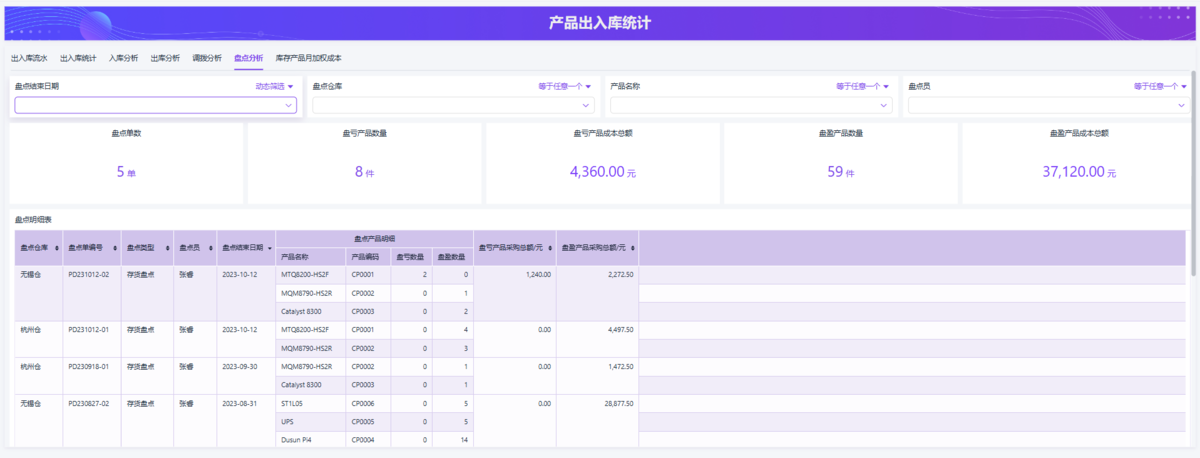Sort table by 盘点仓库 column icon
Viewport: 1200px width, 458px height.
[56, 248]
